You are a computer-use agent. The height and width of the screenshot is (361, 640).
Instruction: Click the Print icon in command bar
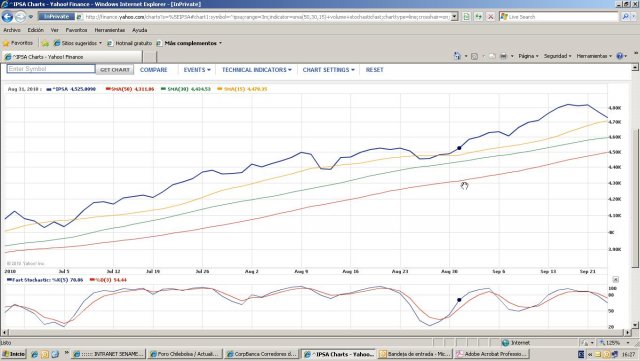[504, 56]
